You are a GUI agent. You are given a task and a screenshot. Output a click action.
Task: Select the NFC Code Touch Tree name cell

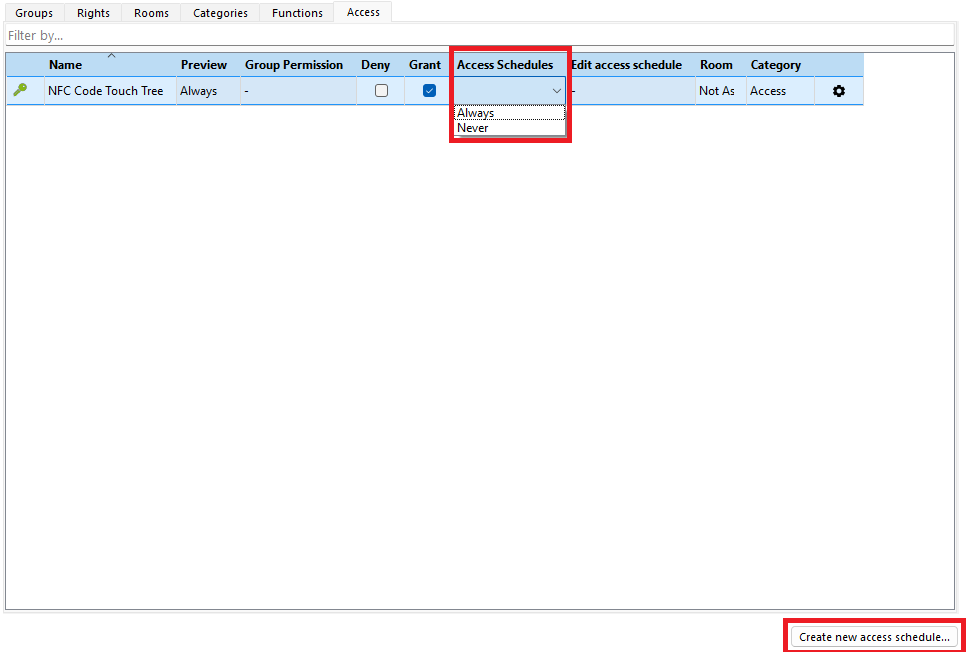coord(106,91)
